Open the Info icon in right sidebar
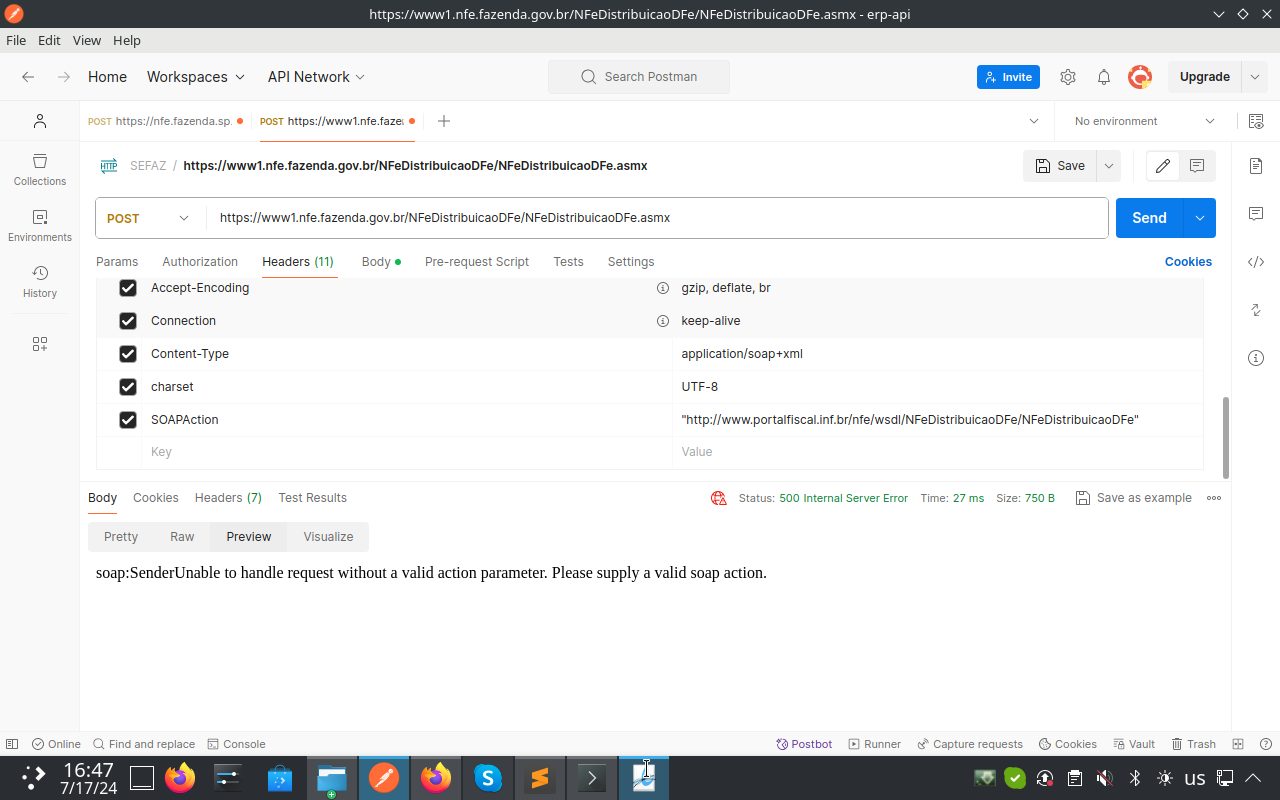 [1256, 358]
